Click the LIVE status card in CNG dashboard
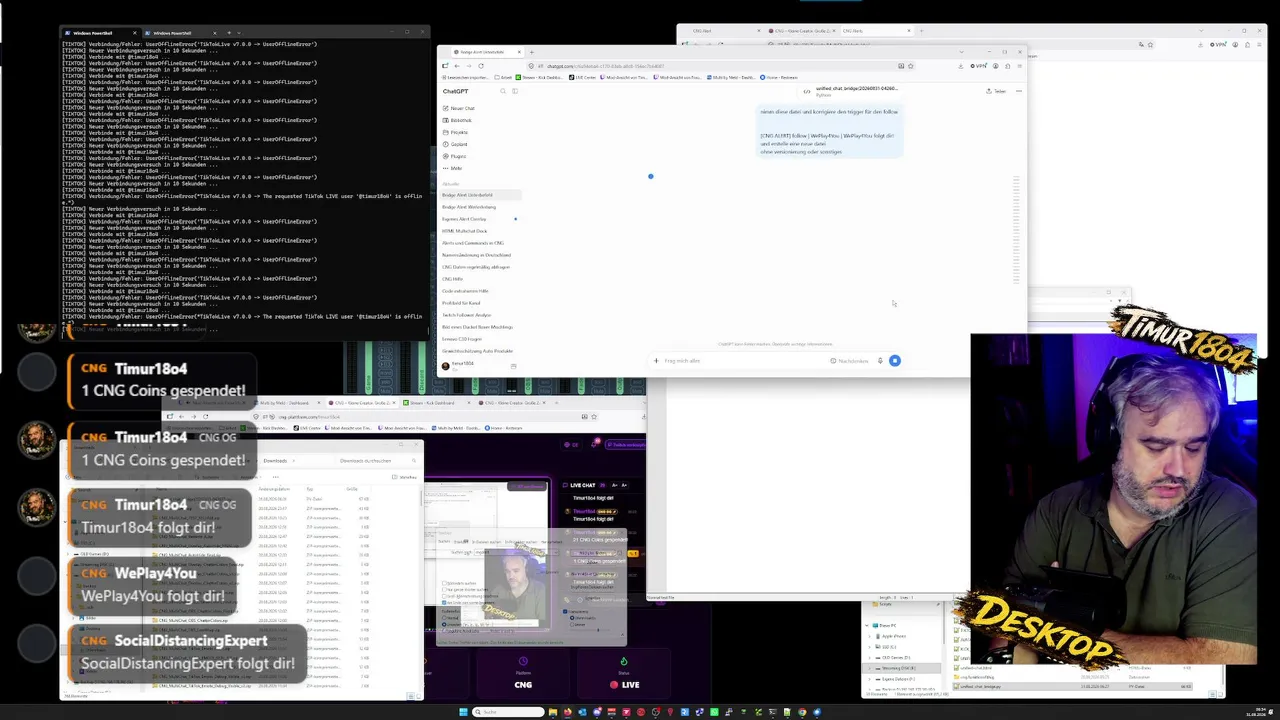Image resolution: width=1280 pixels, height=720 pixels. tap(624, 674)
